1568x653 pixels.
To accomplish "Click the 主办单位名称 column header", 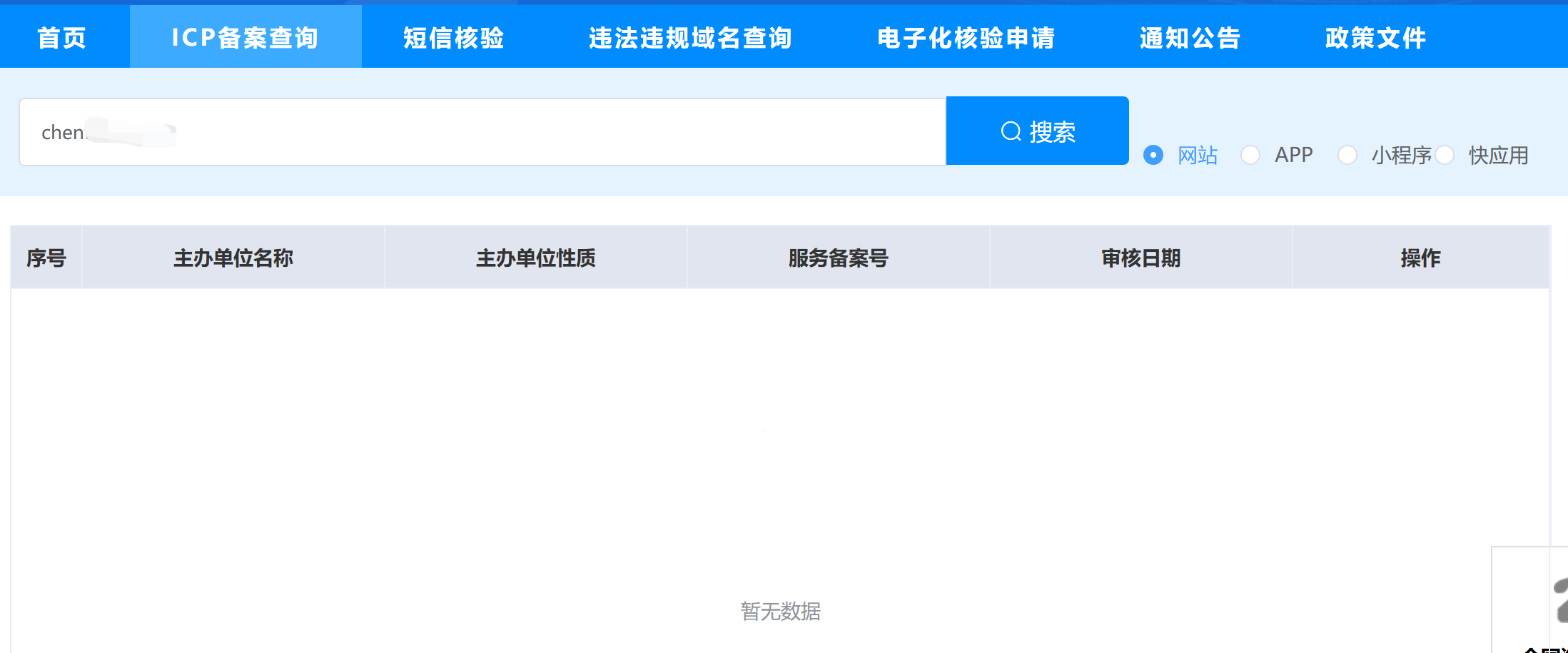I will (x=233, y=258).
